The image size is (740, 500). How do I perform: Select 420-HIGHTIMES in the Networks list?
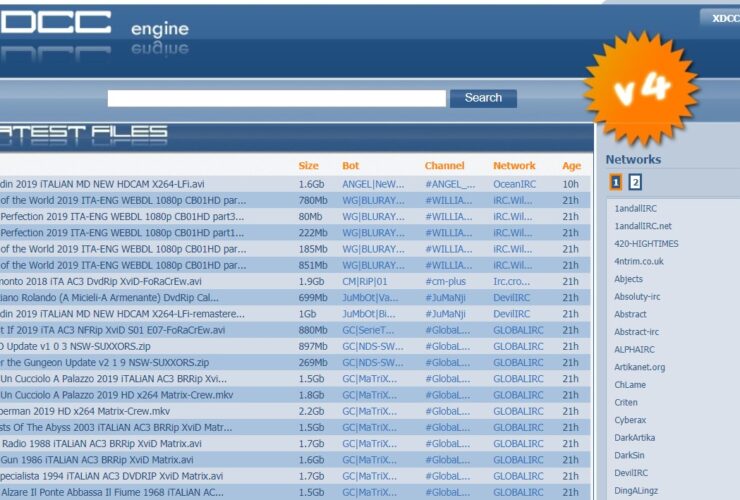[x=645, y=244]
